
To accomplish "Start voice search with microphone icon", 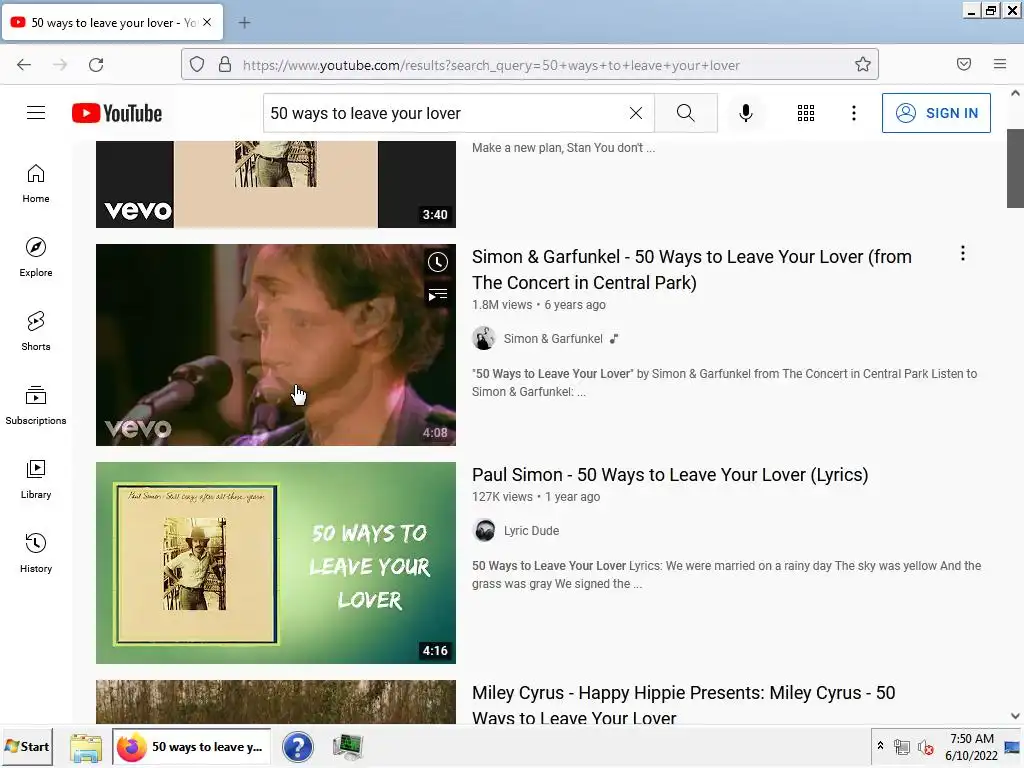I will [x=745, y=113].
